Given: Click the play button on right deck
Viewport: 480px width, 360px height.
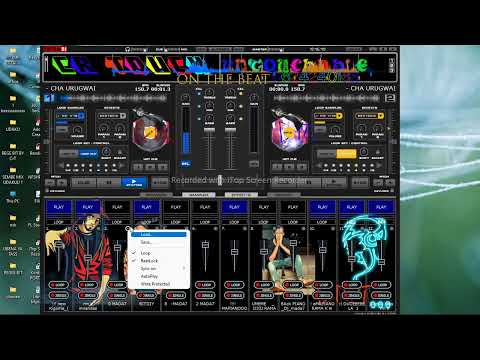Looking at the screenshot, I should coord(334,182).
